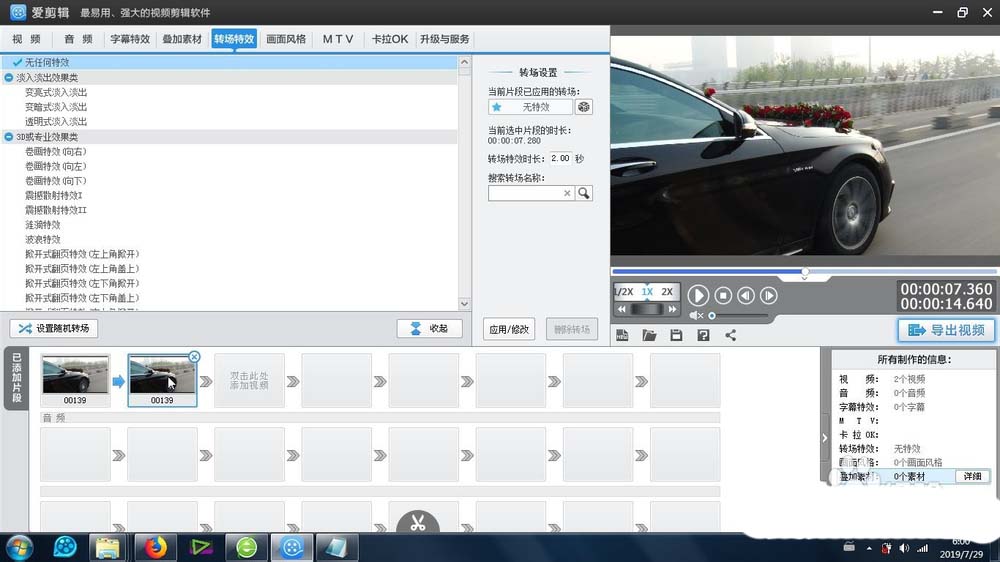The height and width of the screenshot is (562, 1000).
Task: Save the project with floppy disk icon
Action: tap(676, 336)
